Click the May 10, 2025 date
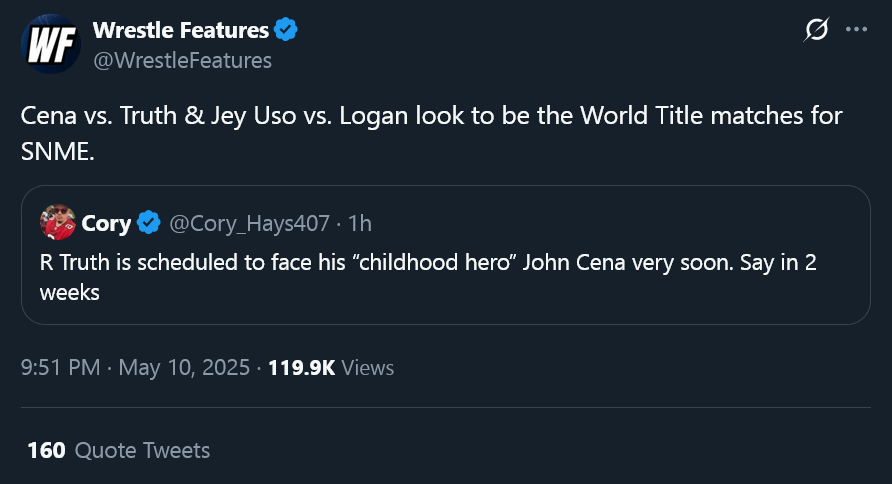Viewport: 892px width, 484px height. click(183, 368)
